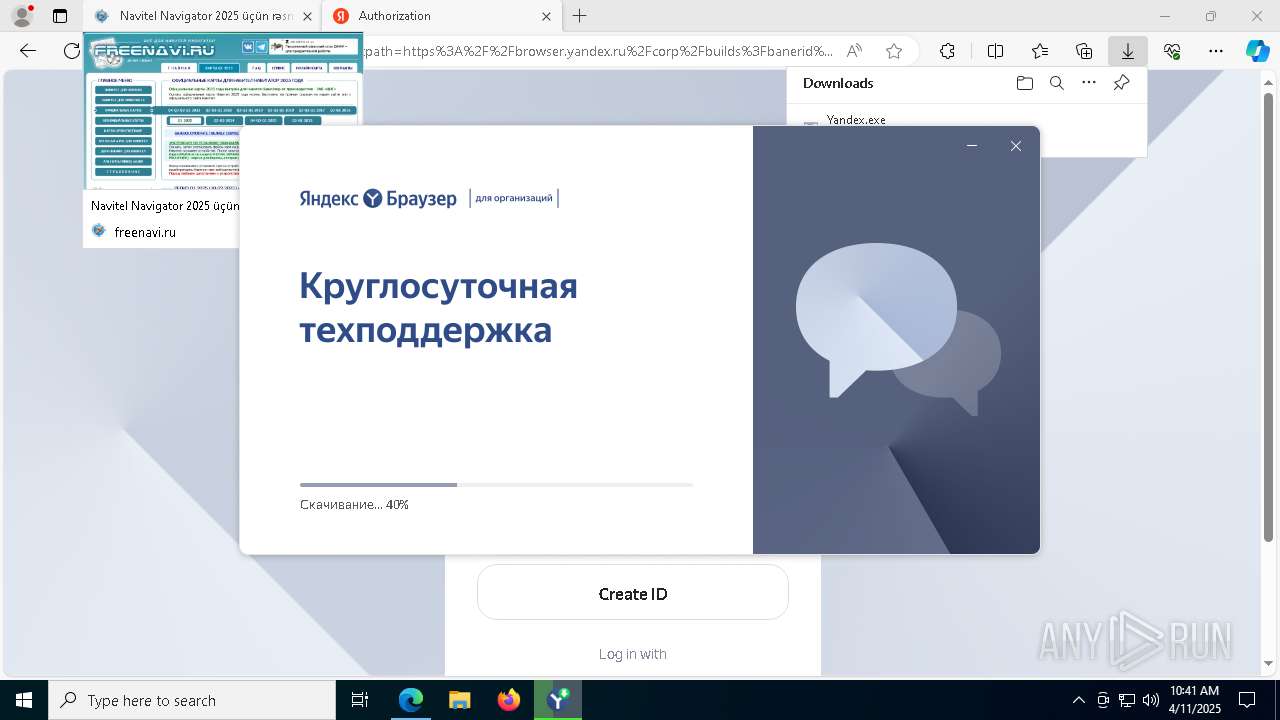Search downloads in Downloads panel

[1056, 83]
